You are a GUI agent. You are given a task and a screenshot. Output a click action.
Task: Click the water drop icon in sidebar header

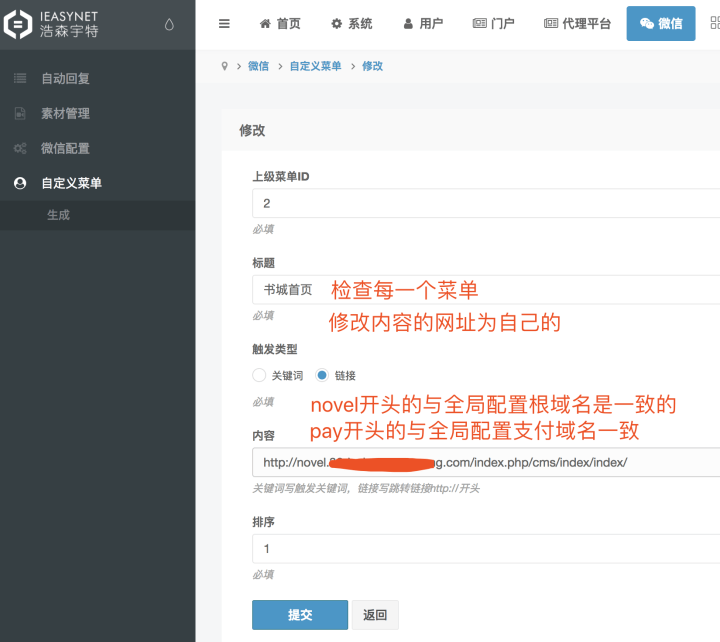pos(168,24)
